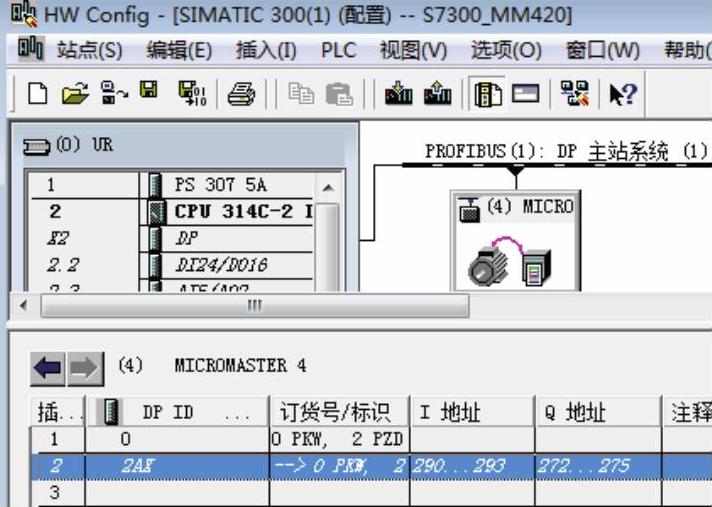The image size is (712, 507).
Task: Click the PROFIBUS(1) DP master system label
Action: pyautogui.click(x=567, y=151)
